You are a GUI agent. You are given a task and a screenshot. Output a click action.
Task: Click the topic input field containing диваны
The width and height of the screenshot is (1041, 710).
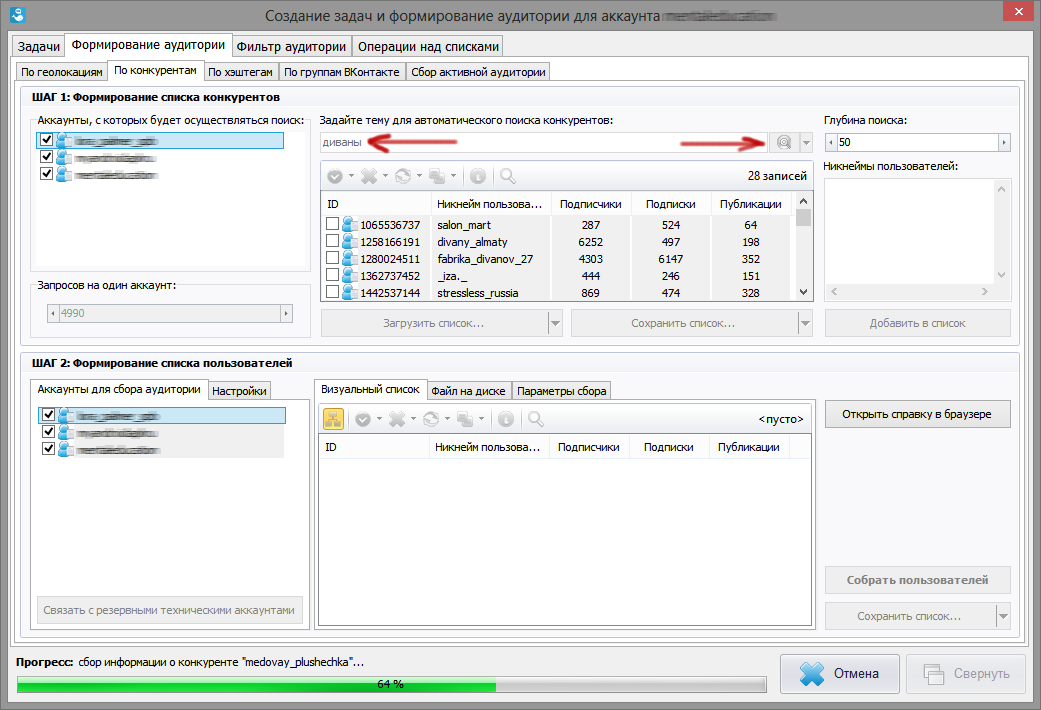click(x=543, y=142)
